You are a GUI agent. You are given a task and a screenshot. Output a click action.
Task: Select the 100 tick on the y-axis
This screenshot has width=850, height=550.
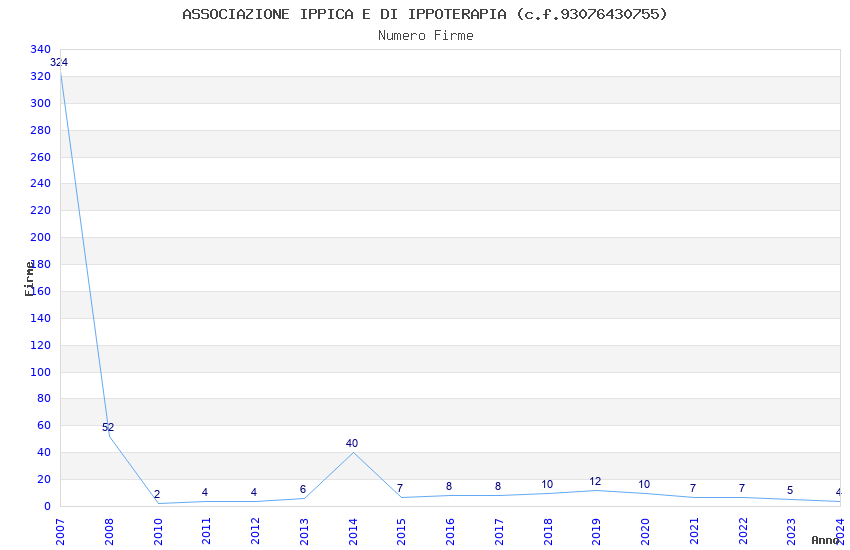click(40, 372)
